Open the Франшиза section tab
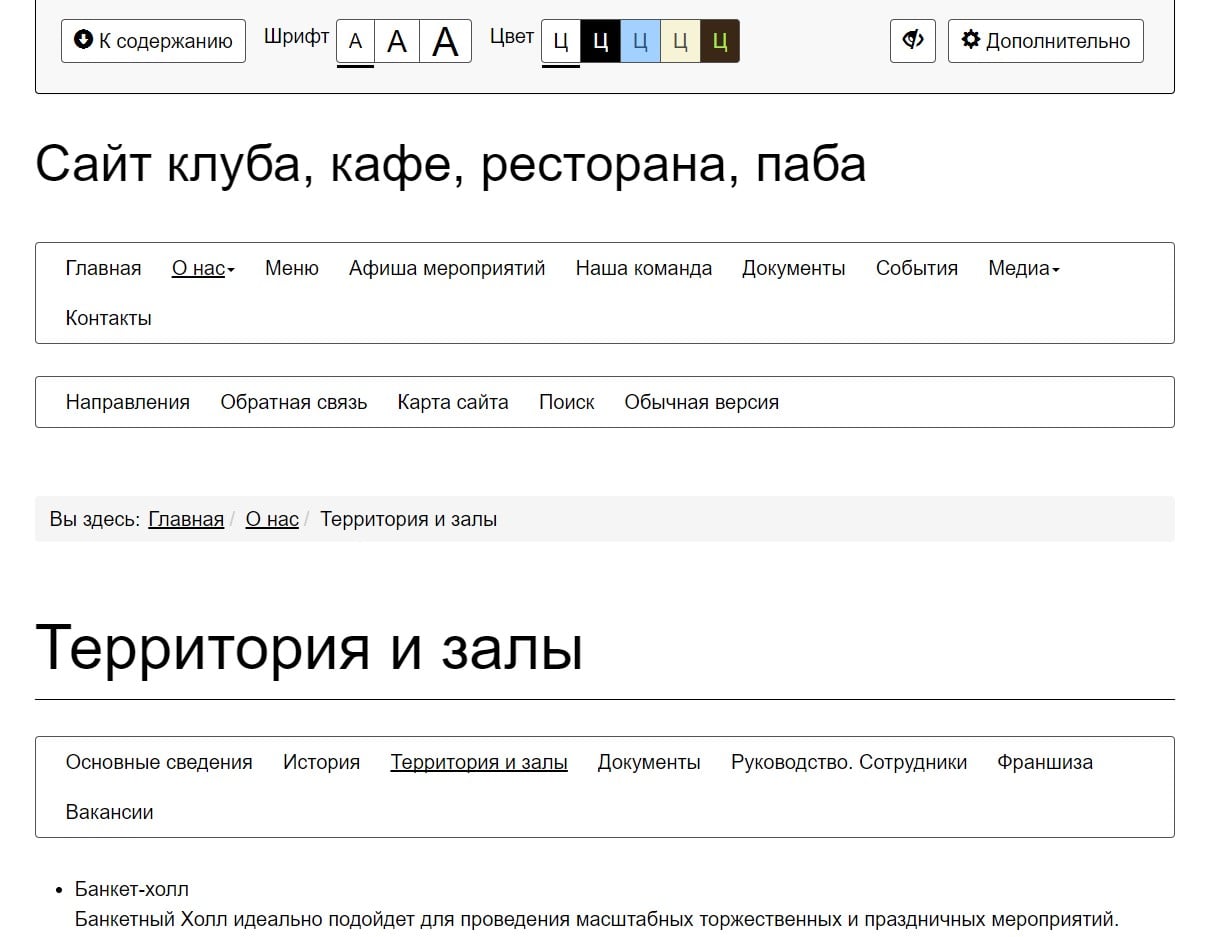The image size is (1211, 937). coord(1044,762)
